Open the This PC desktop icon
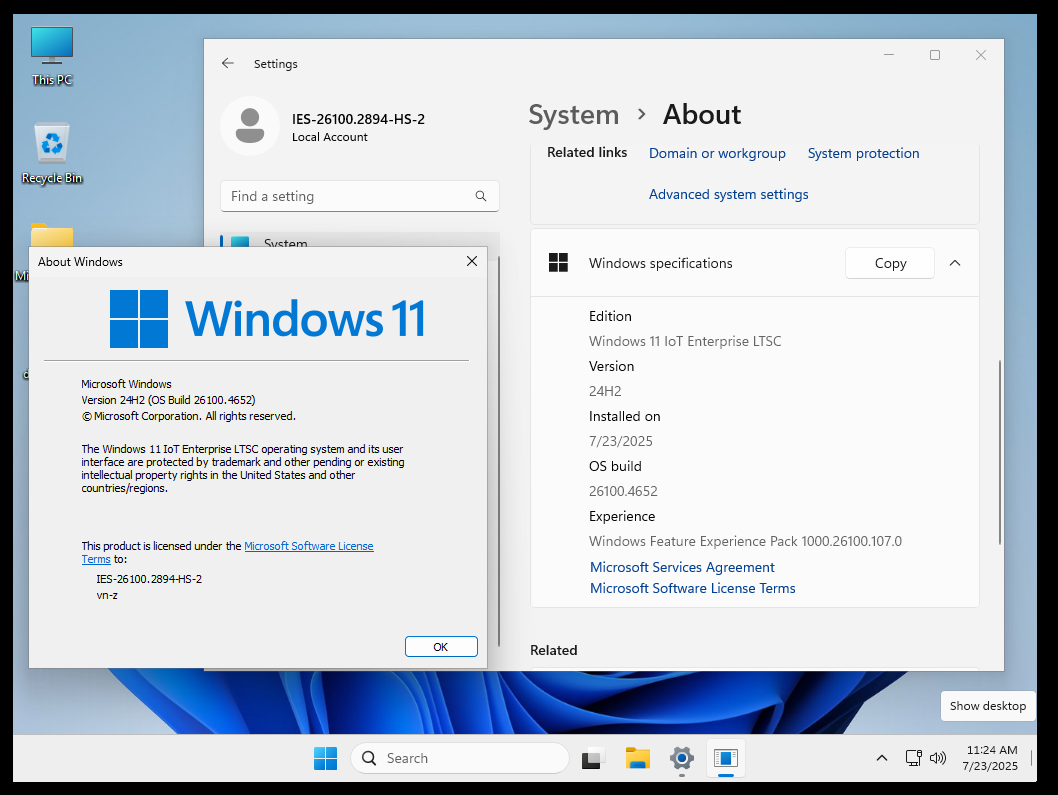 (52, 57)
